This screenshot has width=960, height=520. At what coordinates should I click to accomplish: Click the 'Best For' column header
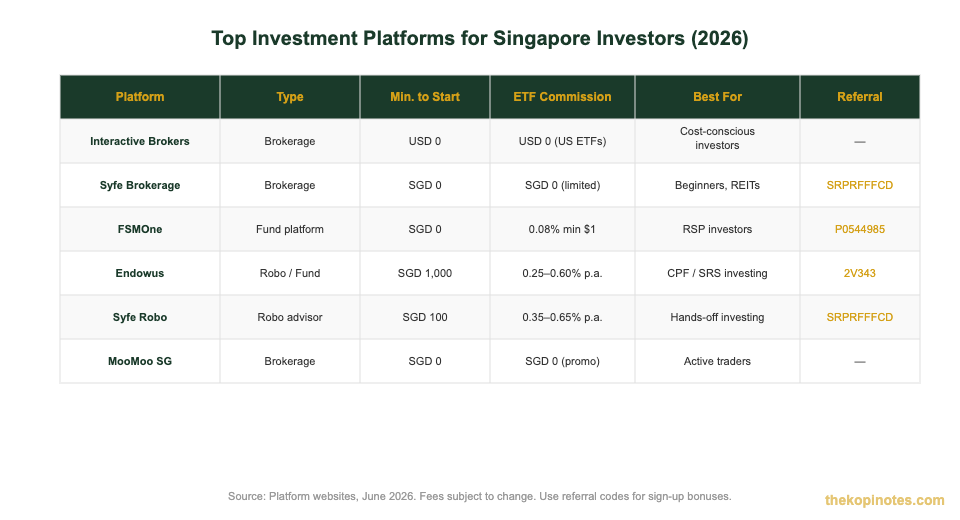pos(717,97)
